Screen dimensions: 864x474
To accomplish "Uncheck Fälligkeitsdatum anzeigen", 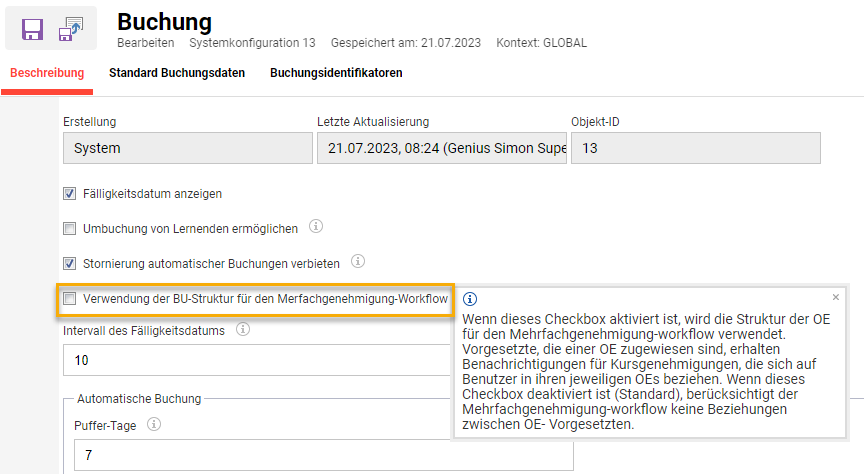I will 70,194.
